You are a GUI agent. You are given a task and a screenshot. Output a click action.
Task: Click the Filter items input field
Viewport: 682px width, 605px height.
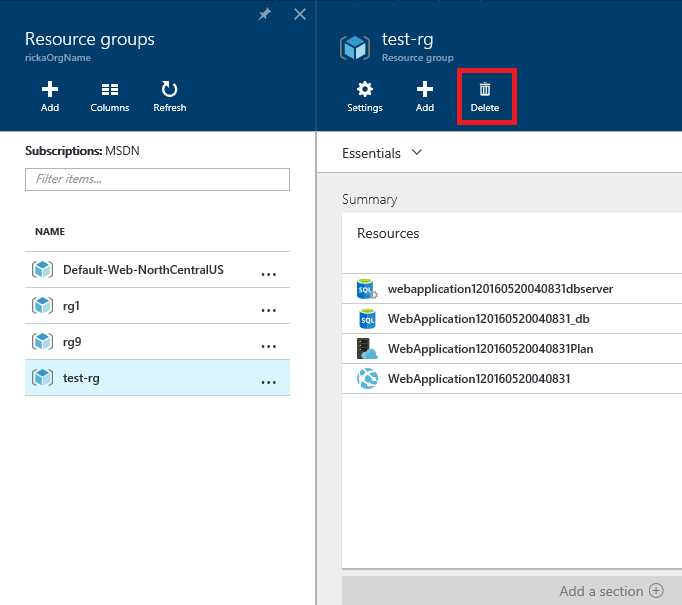[157, 179]
